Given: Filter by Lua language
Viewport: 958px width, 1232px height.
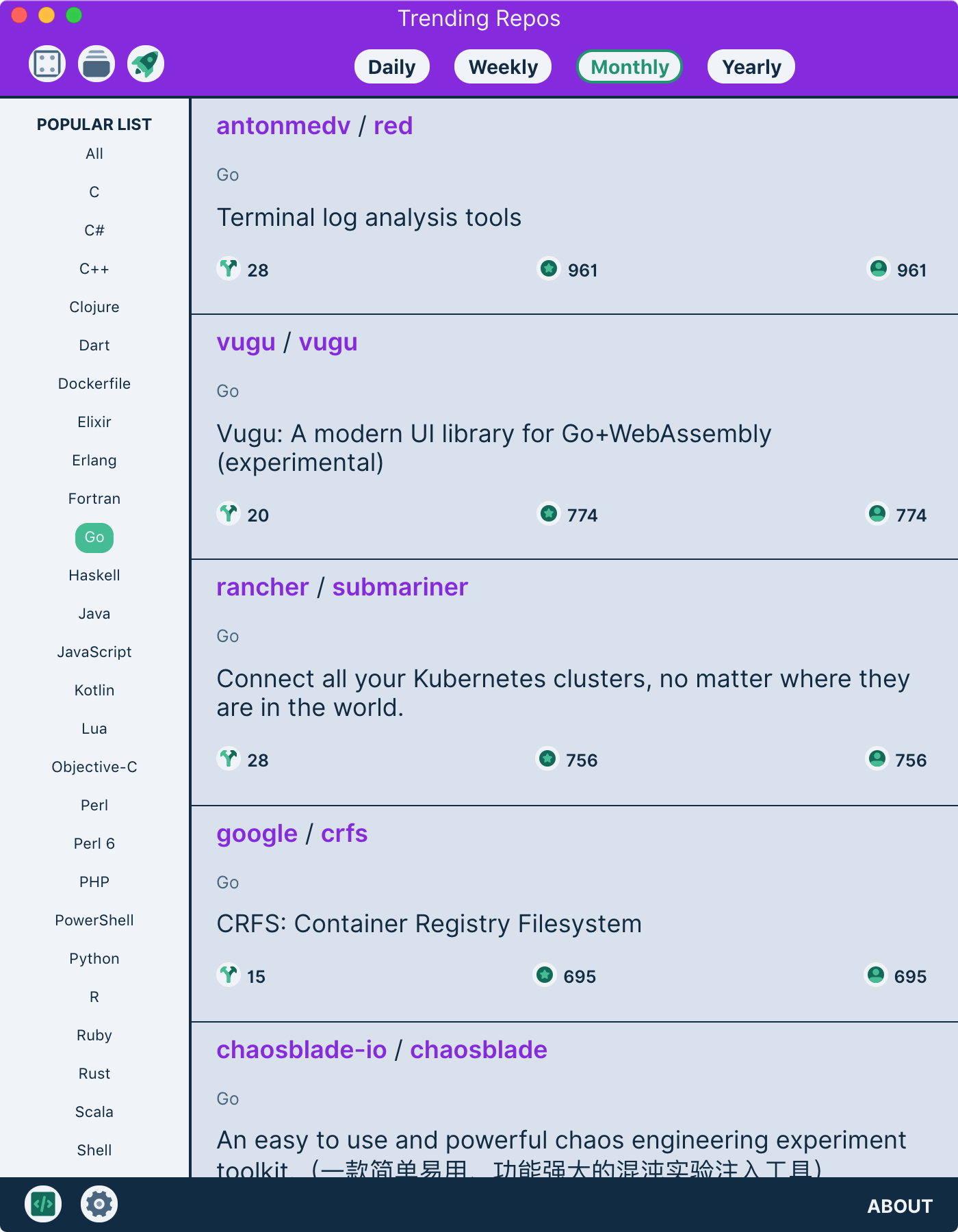Looking at the screenshot, I should pyautogui.click(x=94, y=729).
